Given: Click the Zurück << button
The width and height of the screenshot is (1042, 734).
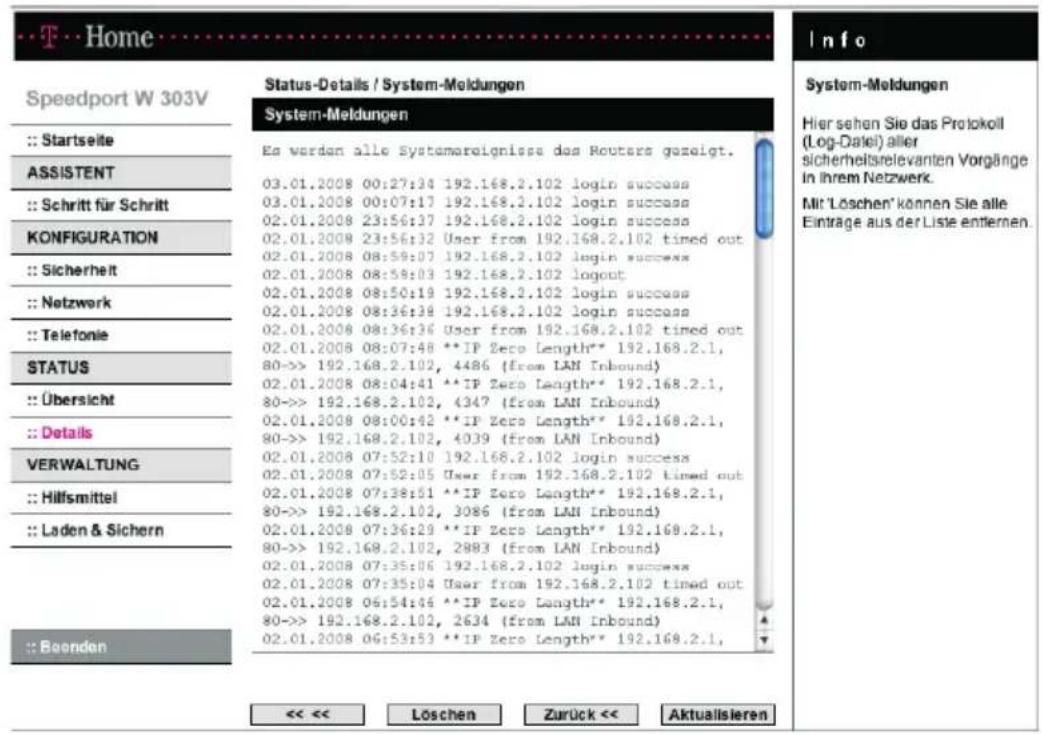Looking at the screenshot, I should (x=581, y=715).
